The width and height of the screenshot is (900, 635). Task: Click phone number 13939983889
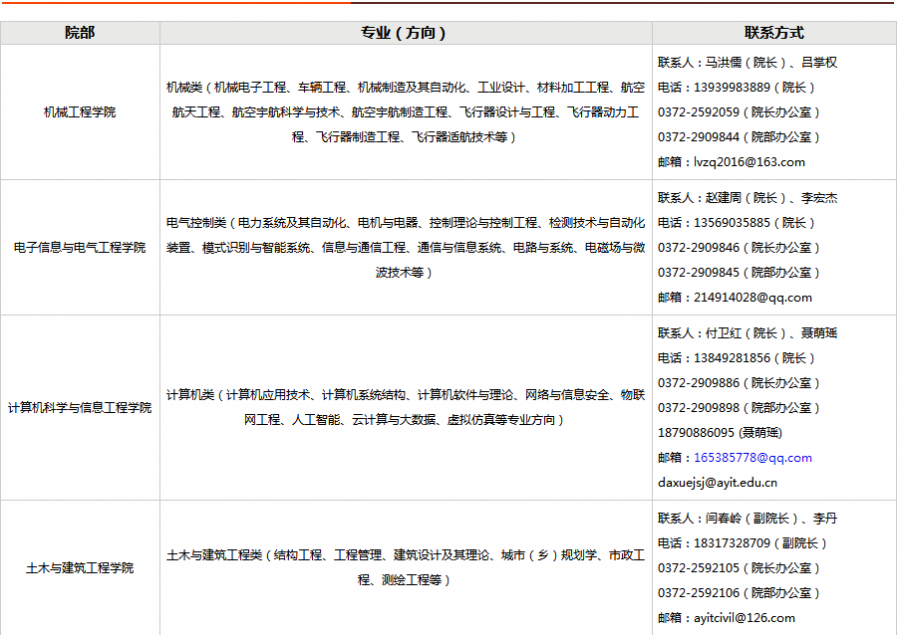pyautogui.click(x=732, y=87)
